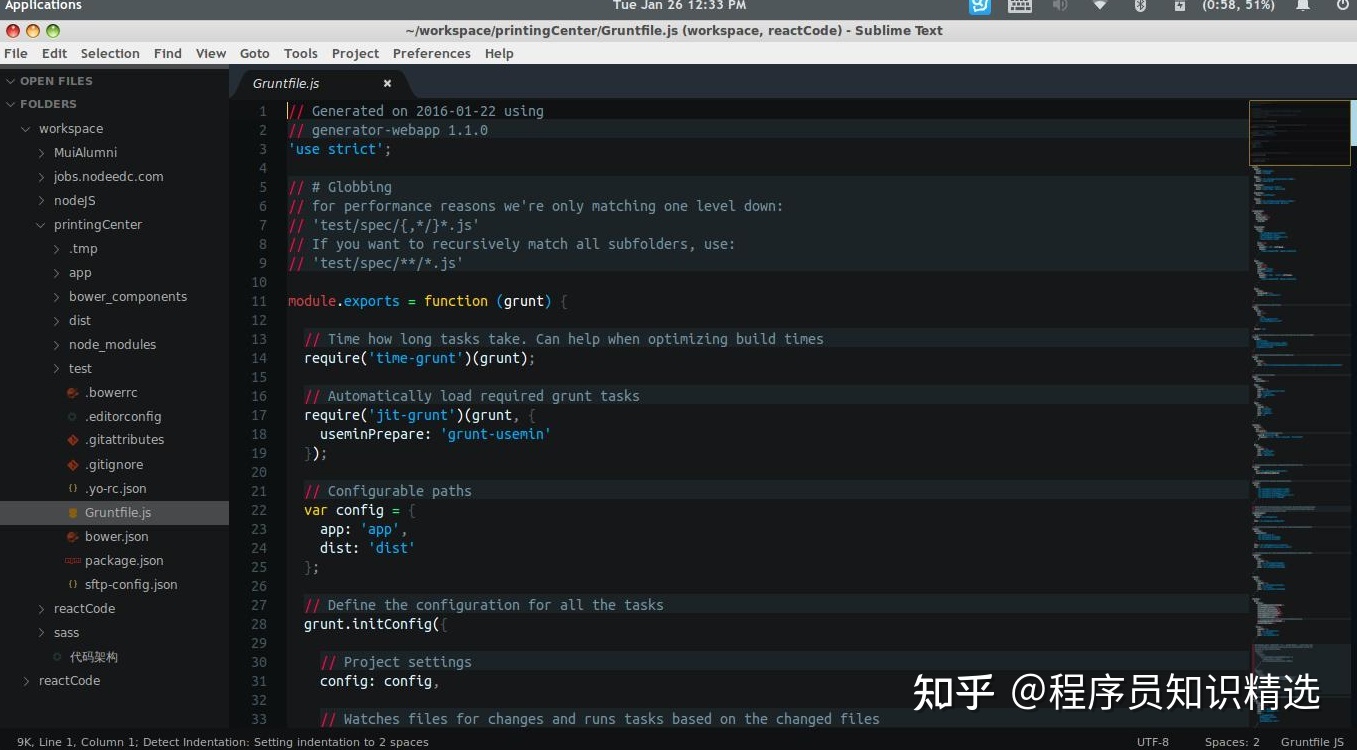1357x750 pixels.
Task: Click the minimap viewport on the right
Action: (1299, 131)
